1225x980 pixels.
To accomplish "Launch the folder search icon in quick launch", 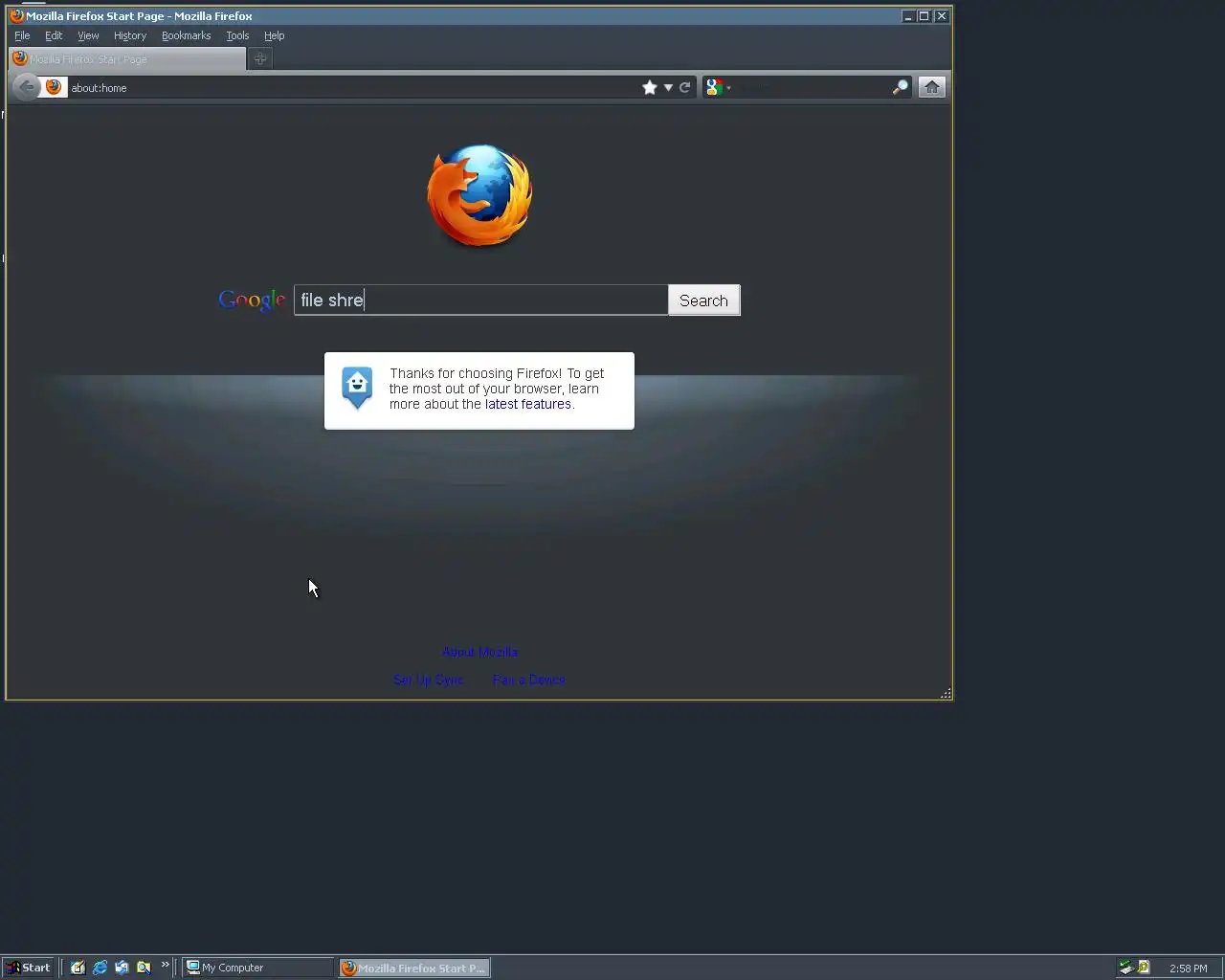I will point(144,968).
